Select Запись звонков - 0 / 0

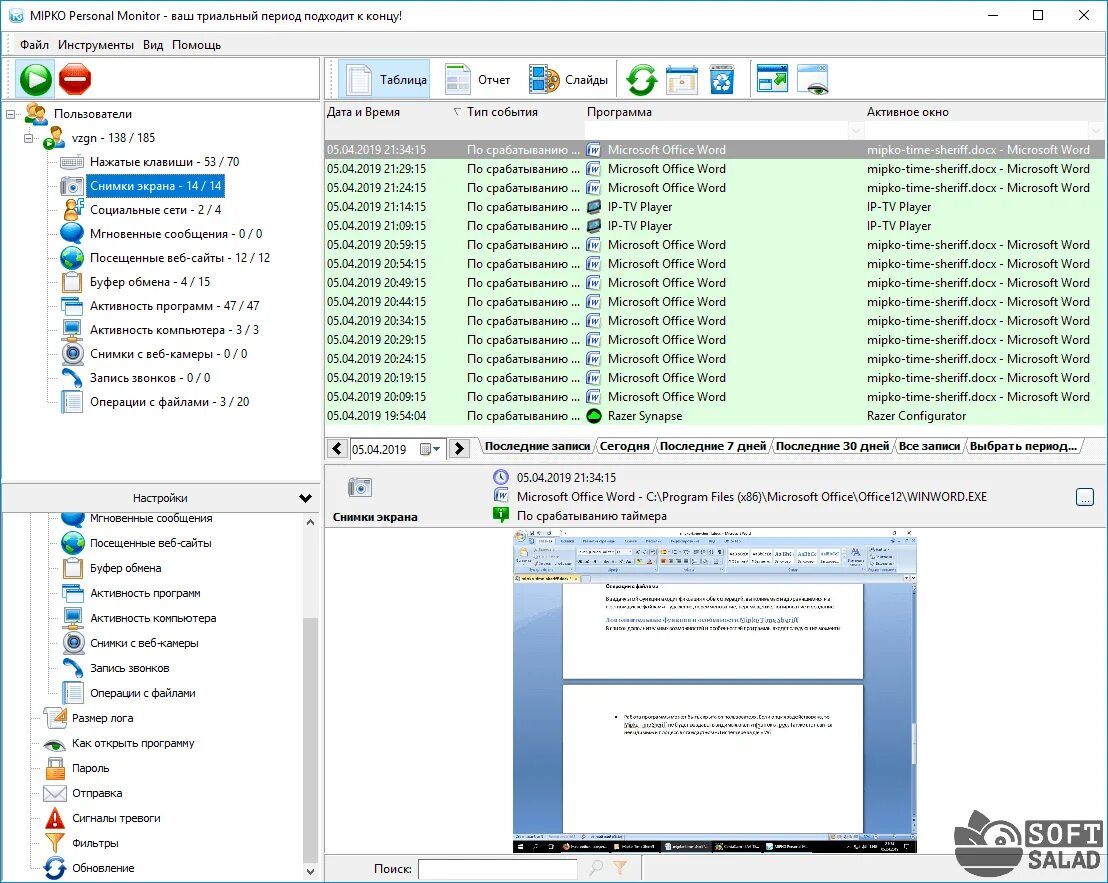click(150, 378)
